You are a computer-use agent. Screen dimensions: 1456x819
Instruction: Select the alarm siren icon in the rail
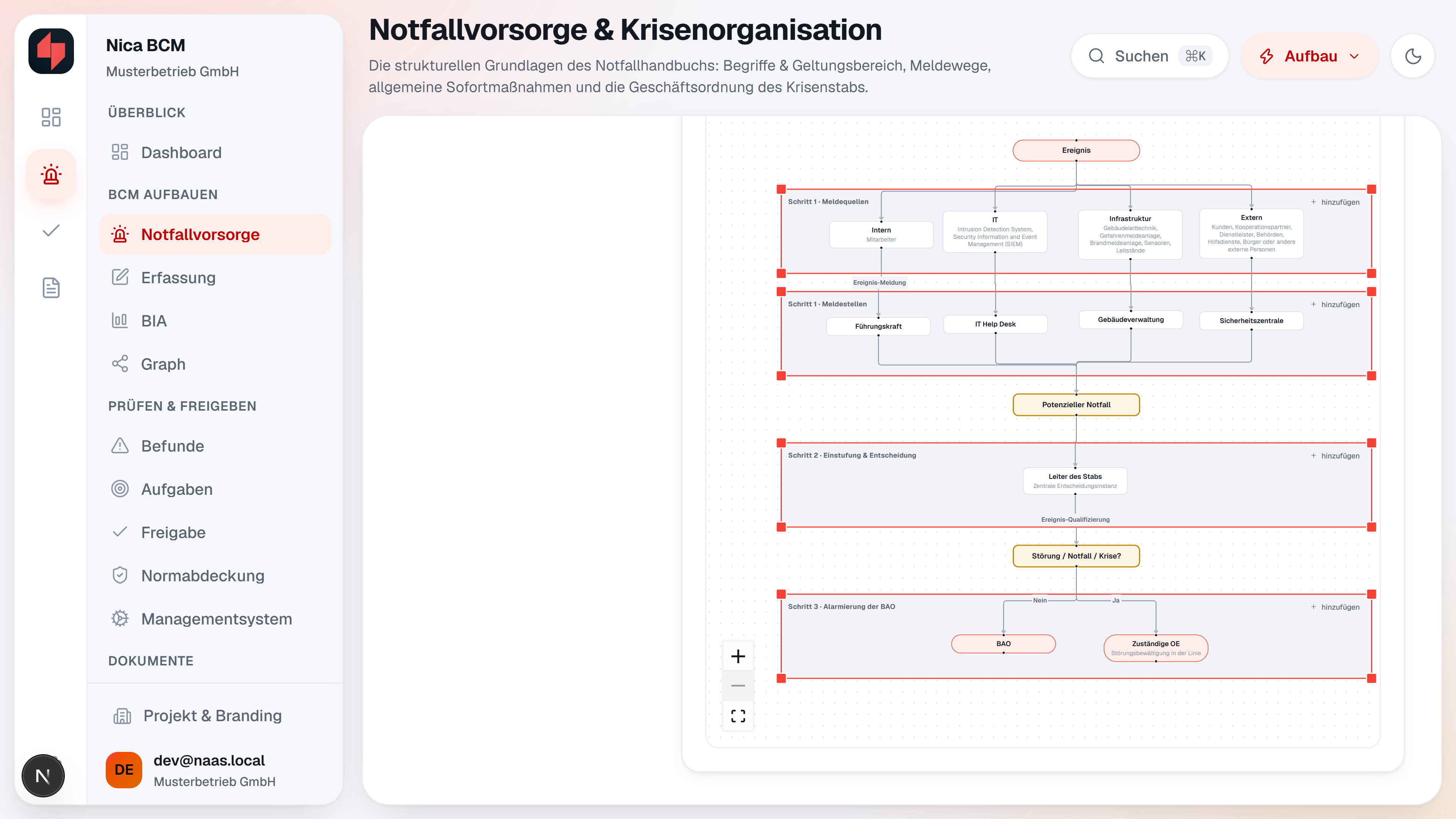click(51, 174)
